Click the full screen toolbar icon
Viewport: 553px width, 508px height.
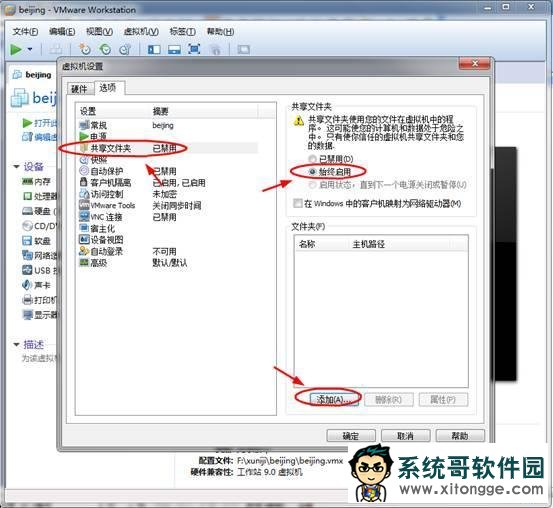194,49
